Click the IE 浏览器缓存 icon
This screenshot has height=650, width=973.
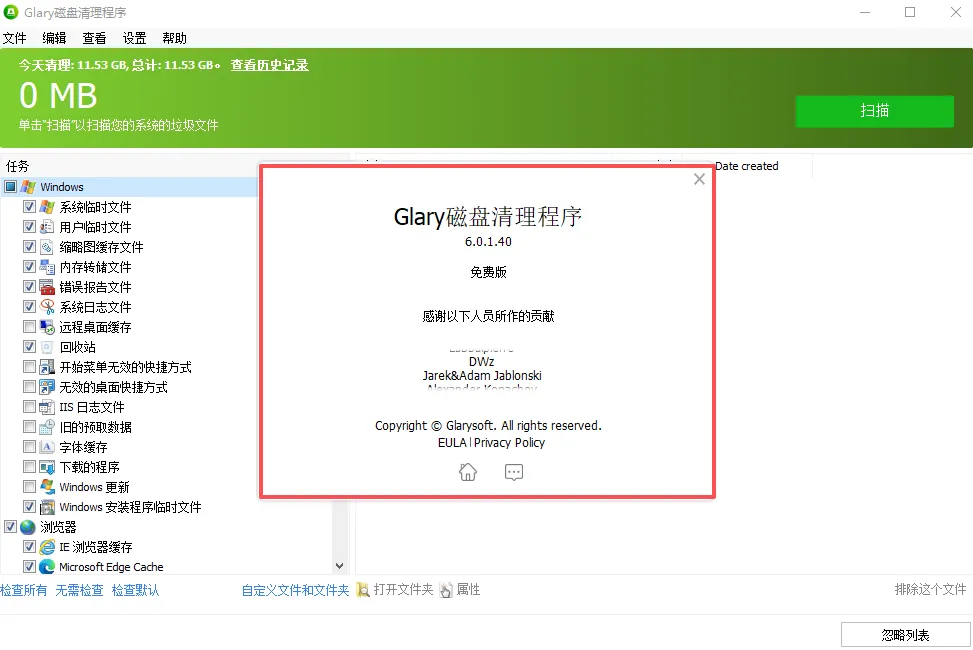[x=47, y=547]
